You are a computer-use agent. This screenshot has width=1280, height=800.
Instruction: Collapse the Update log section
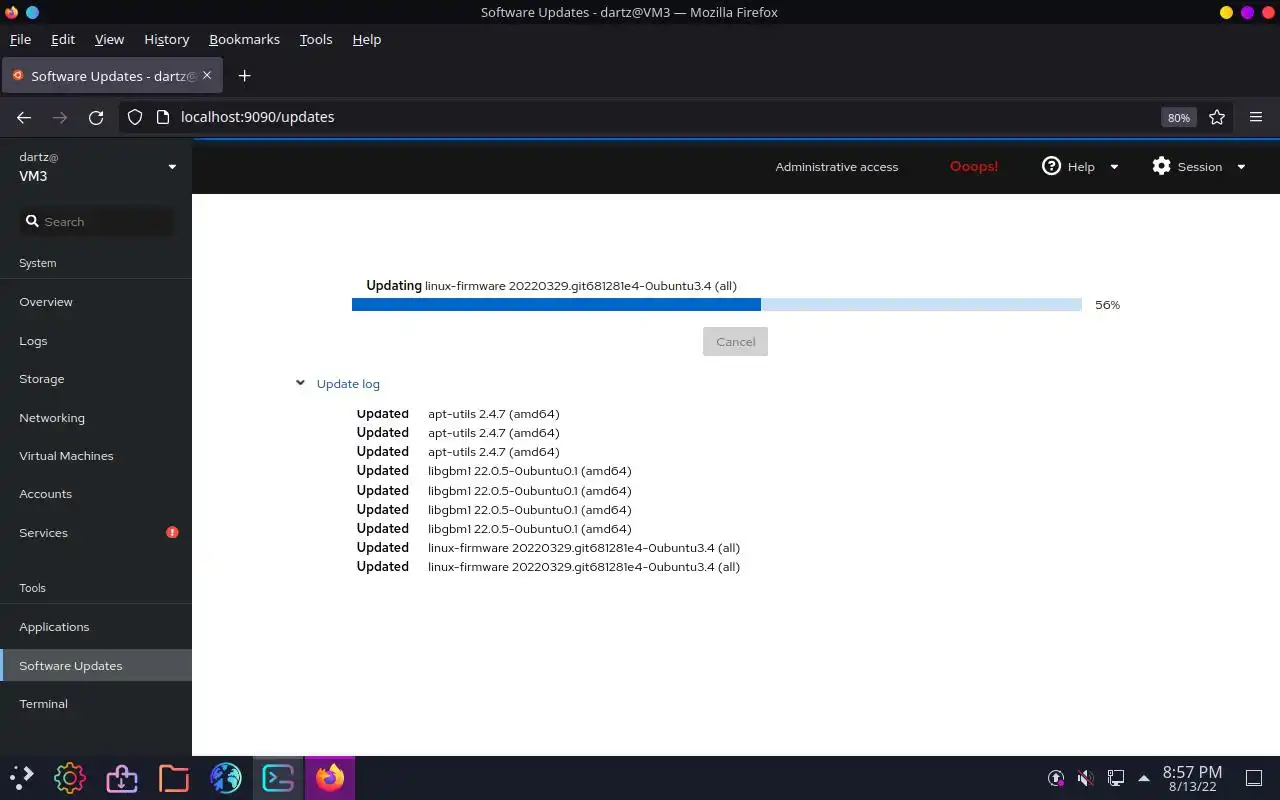[338, 384]
